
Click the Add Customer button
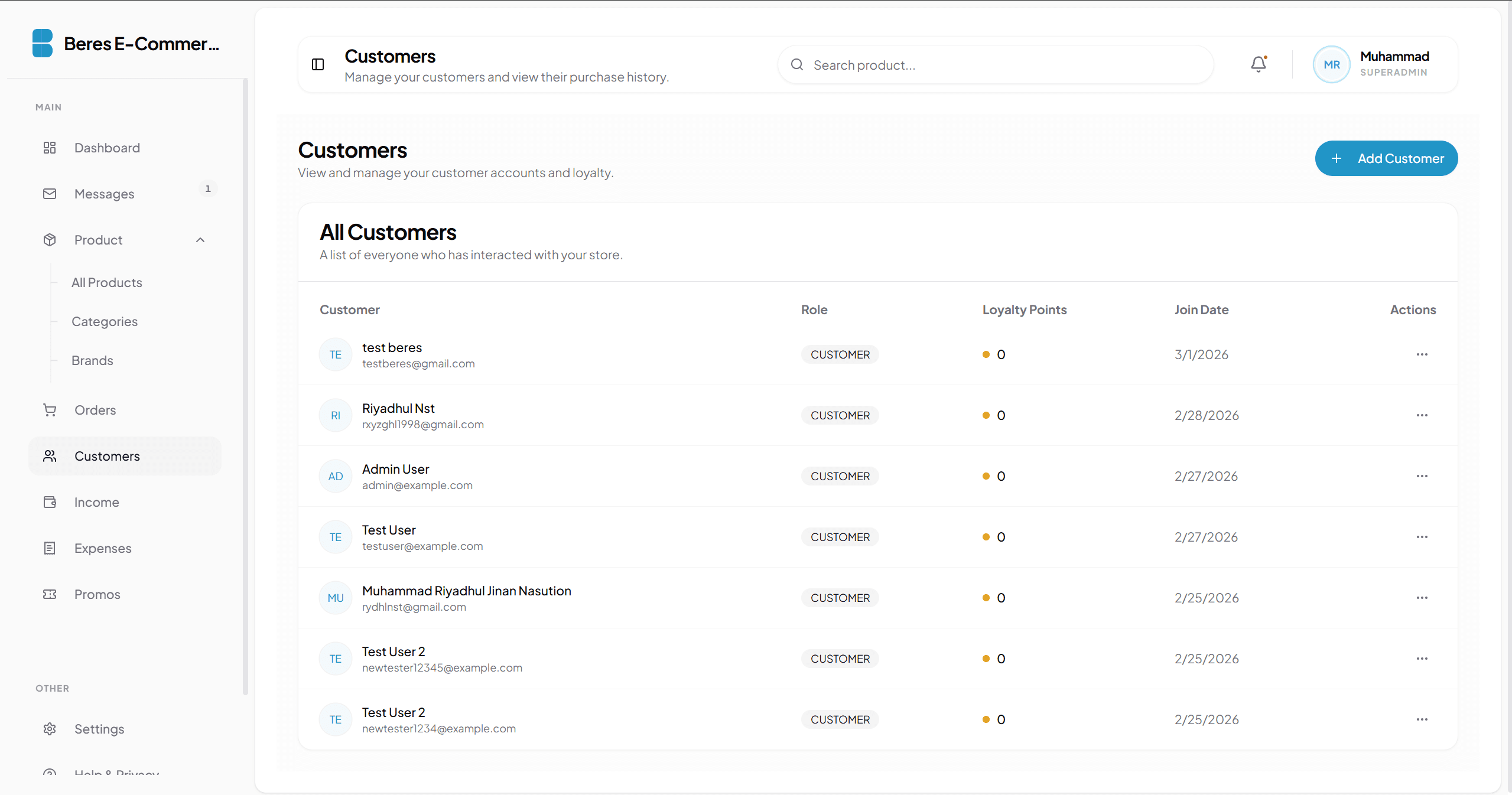(1386, 158)
